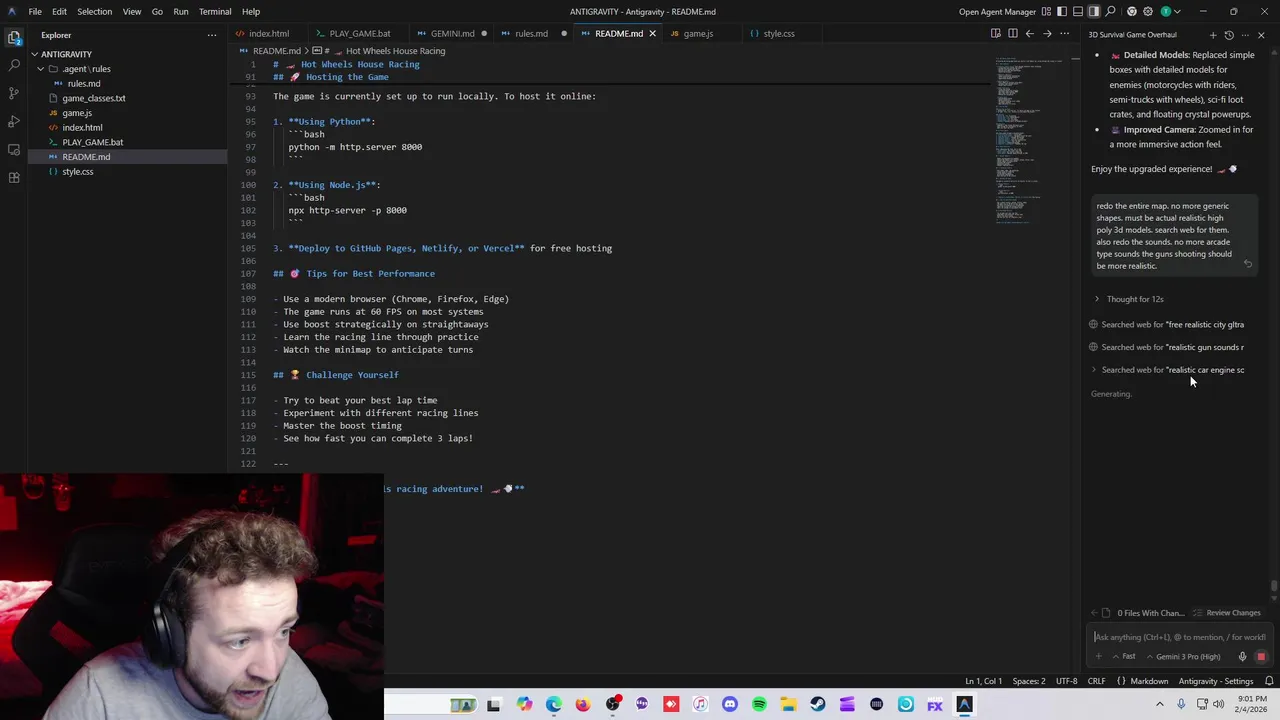Switch to the PLAY_GAME.bat tab
This screenshot has width=1280, height=720.
pos(359,33)
